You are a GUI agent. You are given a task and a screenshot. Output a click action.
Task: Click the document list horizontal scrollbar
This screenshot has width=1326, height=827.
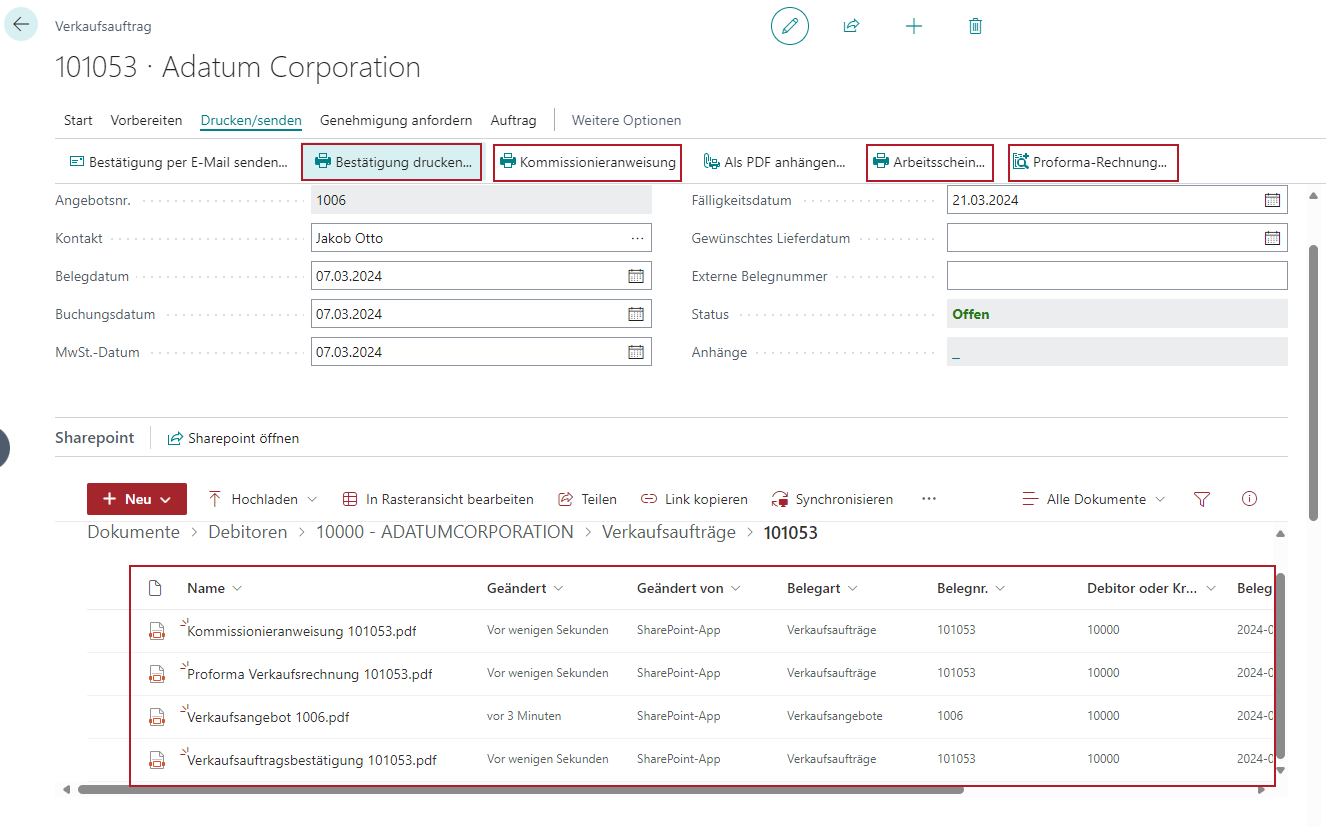(520, 789)
